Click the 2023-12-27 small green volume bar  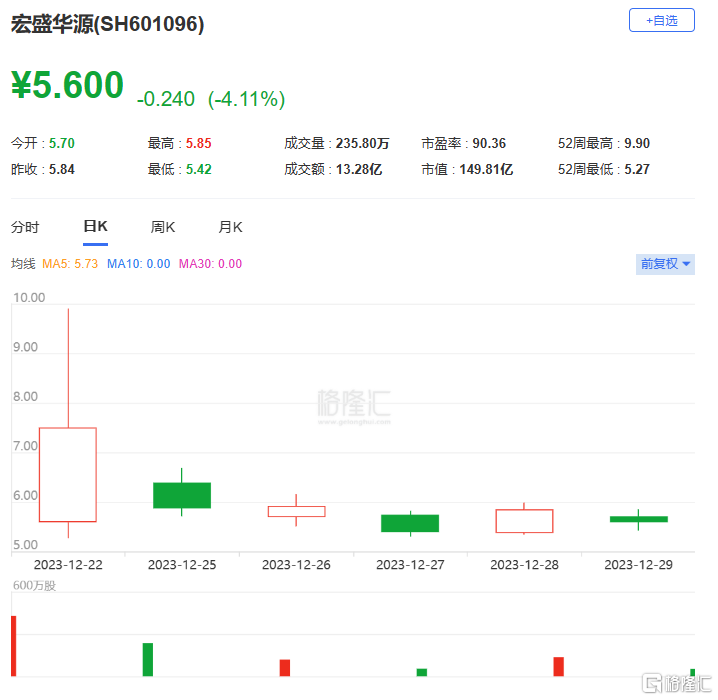tap(422, 673)
